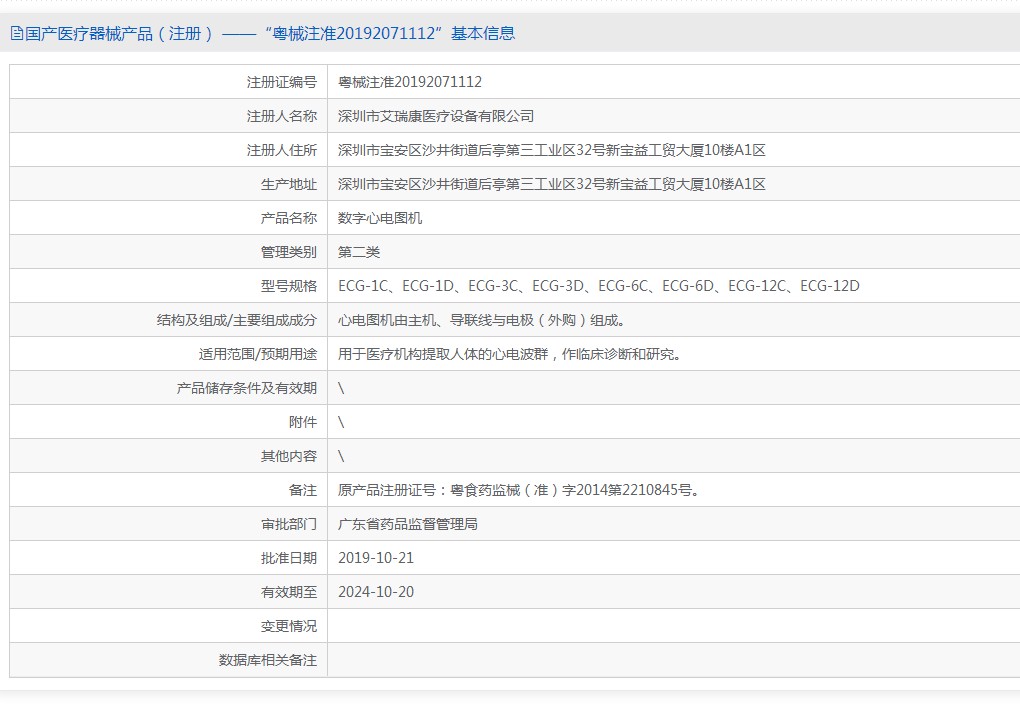The height and width of the screenshot is (708, 1020).
Task: Click the intended use text 用于医疗机构提取人体的心电波群
Action: click(510, 354)
